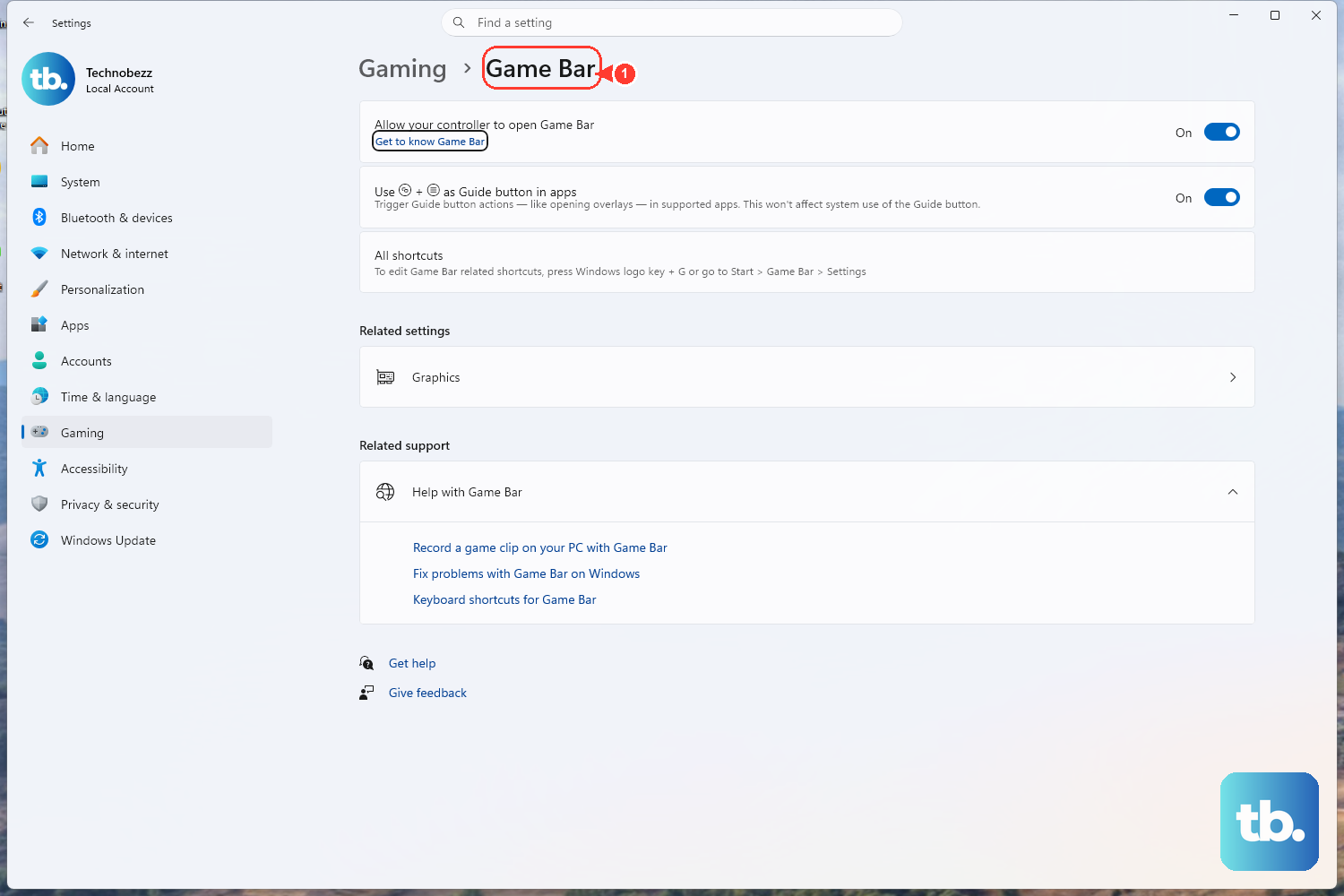
Task: Open Windows Update page
Action: click(147, 539)
